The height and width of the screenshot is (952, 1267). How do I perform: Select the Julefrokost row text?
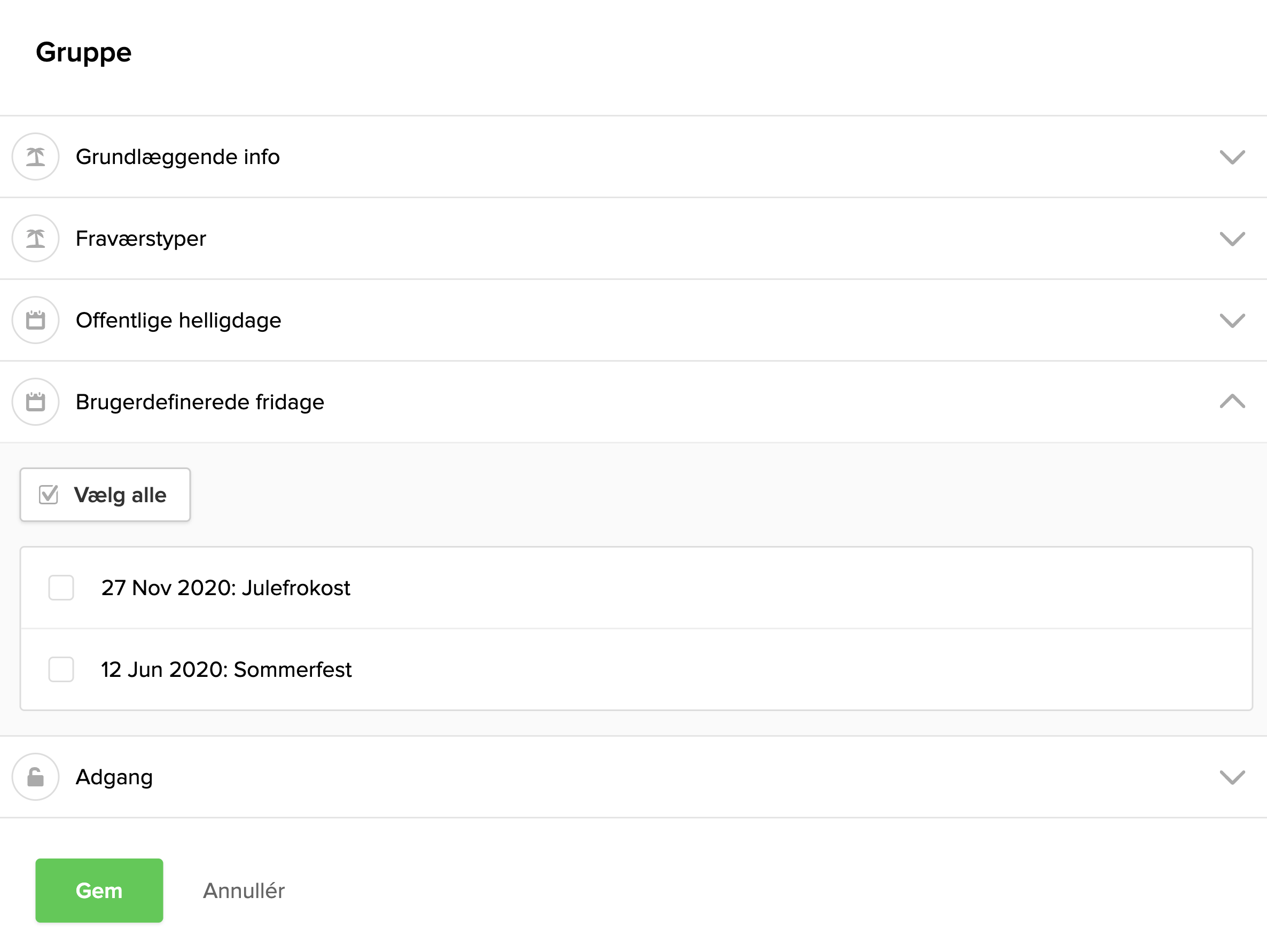pyautogui.click(x=225, y=588)
